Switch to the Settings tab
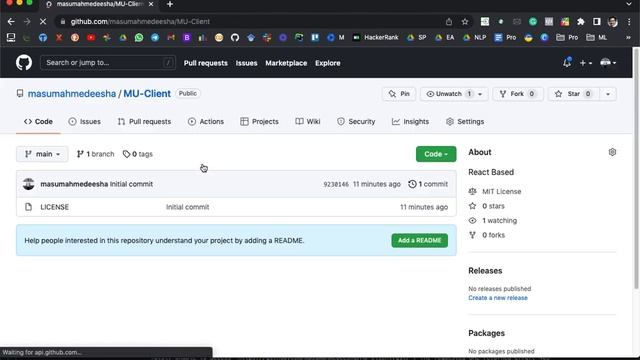The width and height of the screenshot is (640, 360). pos(465,122)
